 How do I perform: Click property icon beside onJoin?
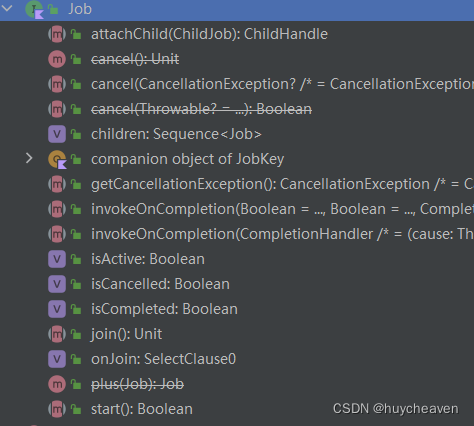point(57,359)
